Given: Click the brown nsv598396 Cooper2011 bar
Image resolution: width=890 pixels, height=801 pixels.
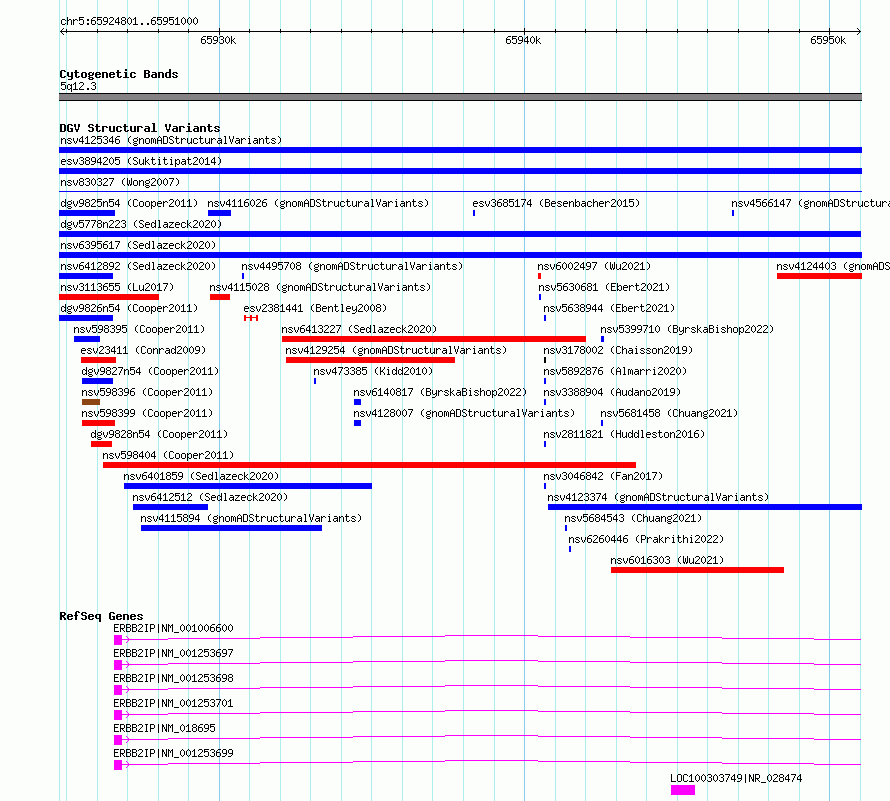Looking at the screenshot, I should point(91,402).
